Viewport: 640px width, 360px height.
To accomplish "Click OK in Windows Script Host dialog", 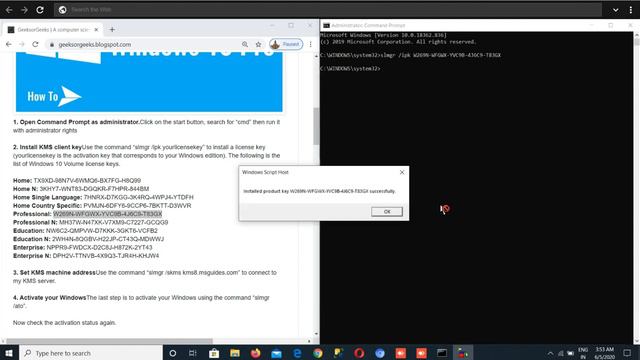I will tap(387, 211).
